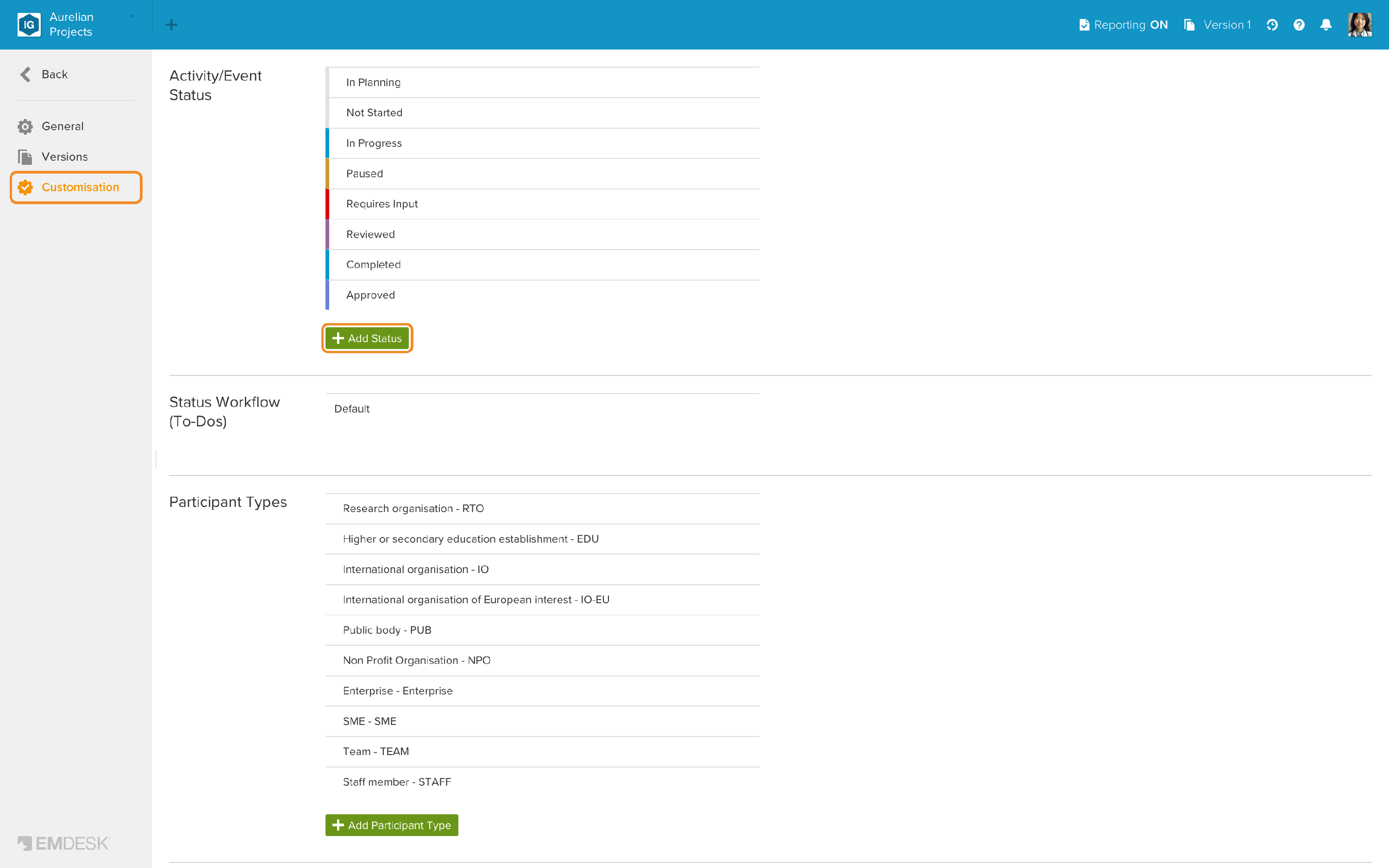Screen dimensions: 1389x868
Task: Click the Version 1 document icon
Action: 1189,25
